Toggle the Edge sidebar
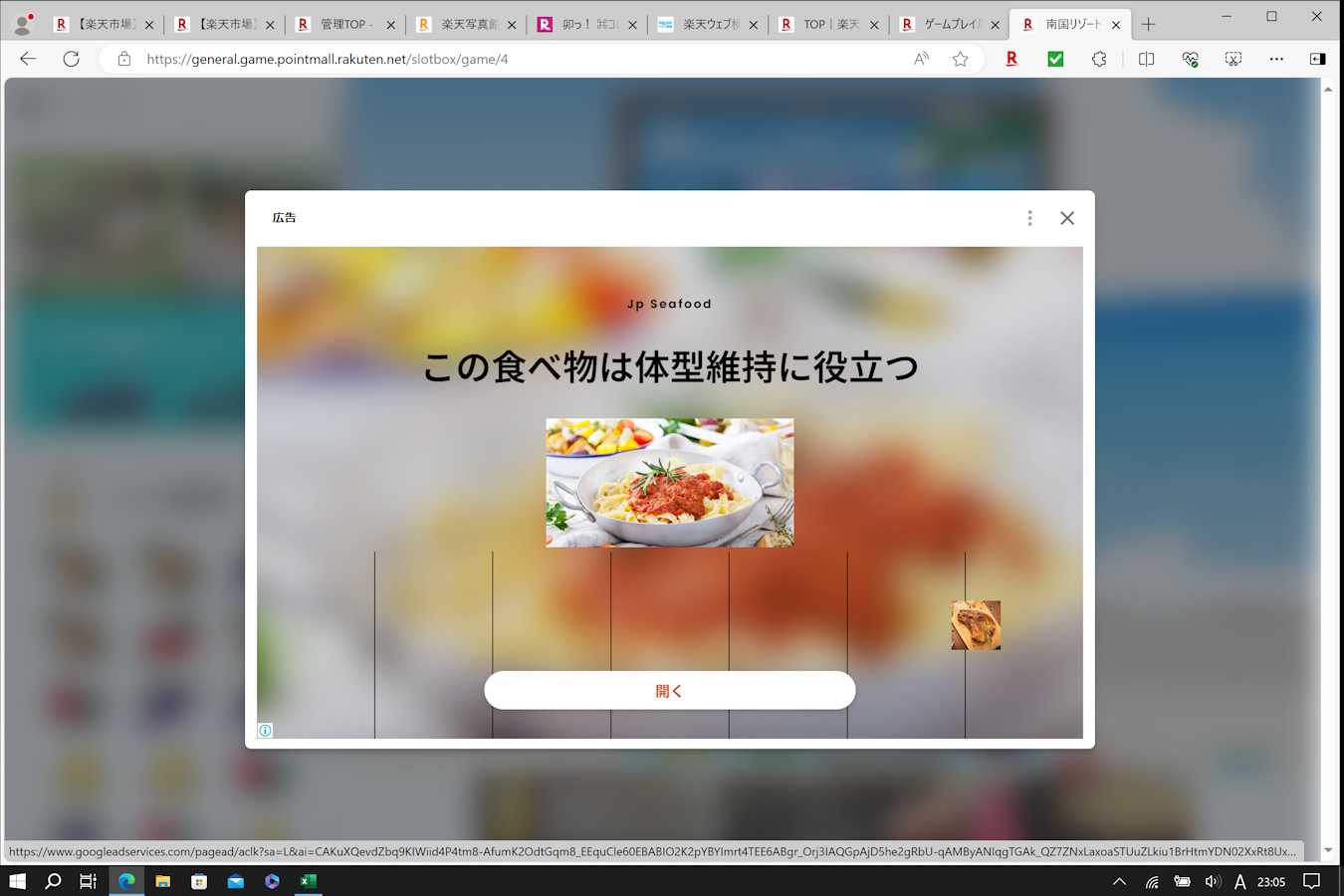The width and height of the screenshot is (1344, 896). pyautogui.click(x=1317, y=59)
